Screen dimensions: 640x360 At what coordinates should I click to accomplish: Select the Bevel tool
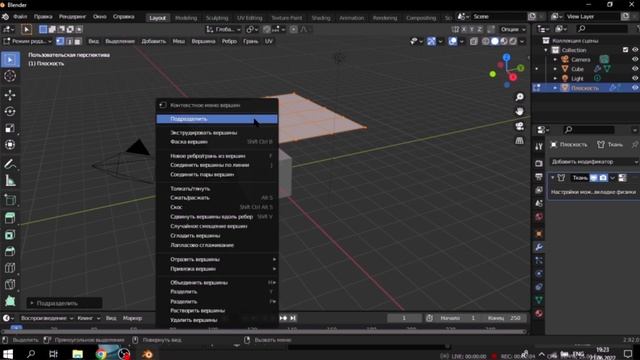[10, 251]
